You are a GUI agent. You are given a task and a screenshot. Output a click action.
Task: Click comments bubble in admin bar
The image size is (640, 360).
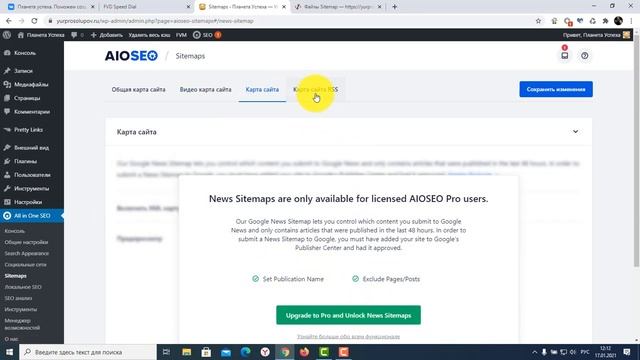(x=77, y=35)
